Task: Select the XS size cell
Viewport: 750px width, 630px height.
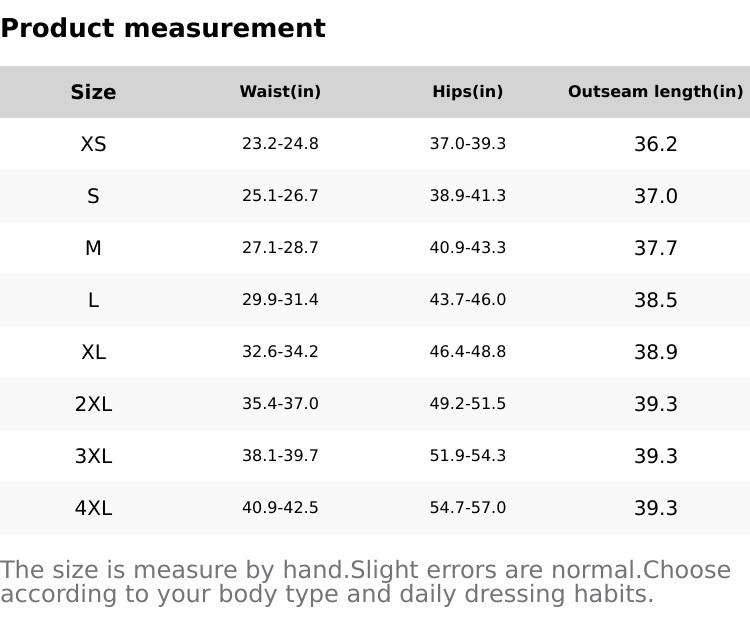Action: (93, 144)
